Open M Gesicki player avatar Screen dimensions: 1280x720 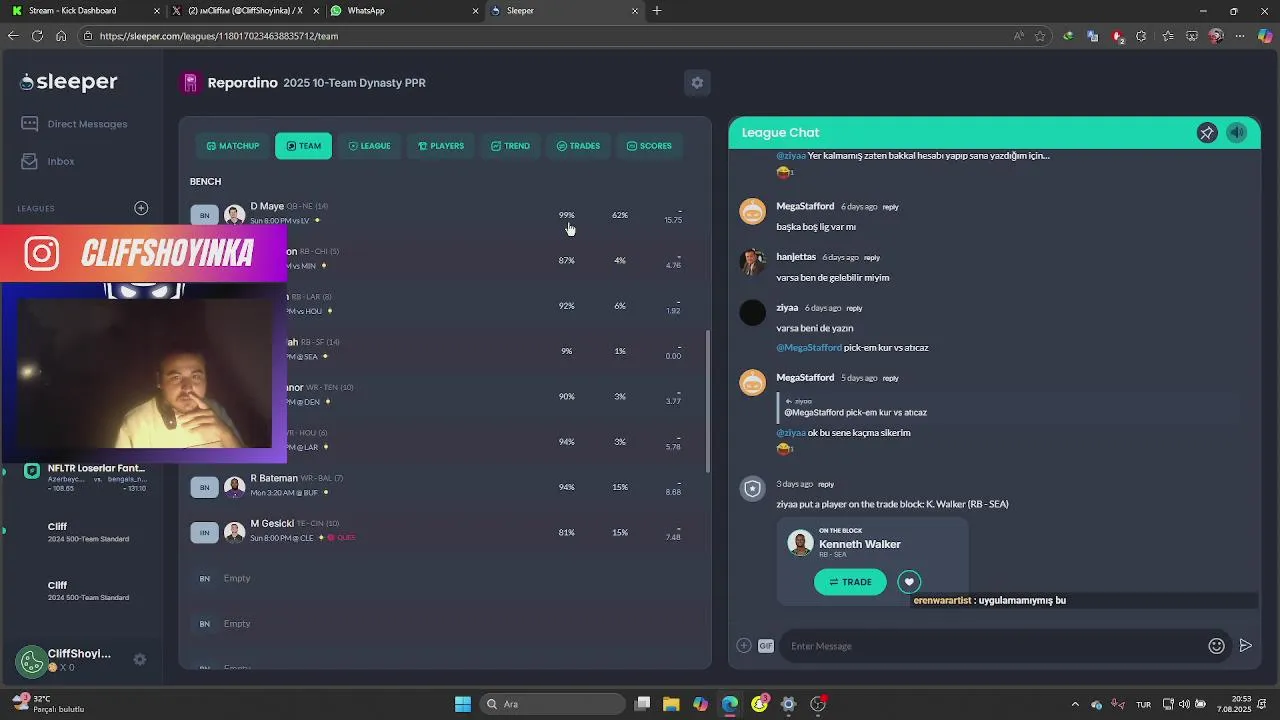235,533
